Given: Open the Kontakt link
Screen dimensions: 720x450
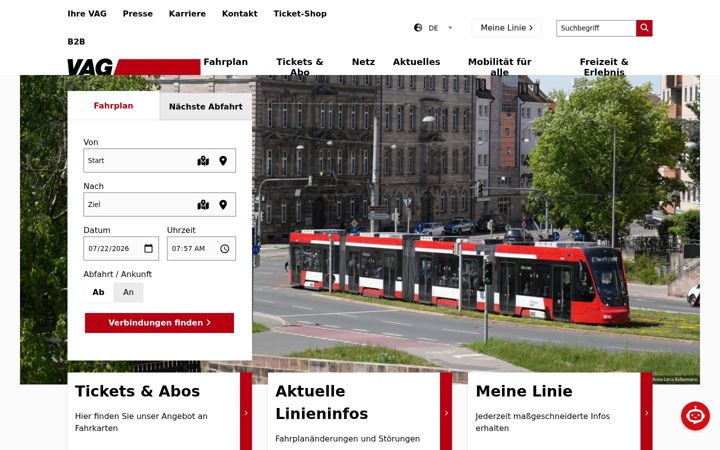Looking at the screenshot, I should tap(239, 14).
